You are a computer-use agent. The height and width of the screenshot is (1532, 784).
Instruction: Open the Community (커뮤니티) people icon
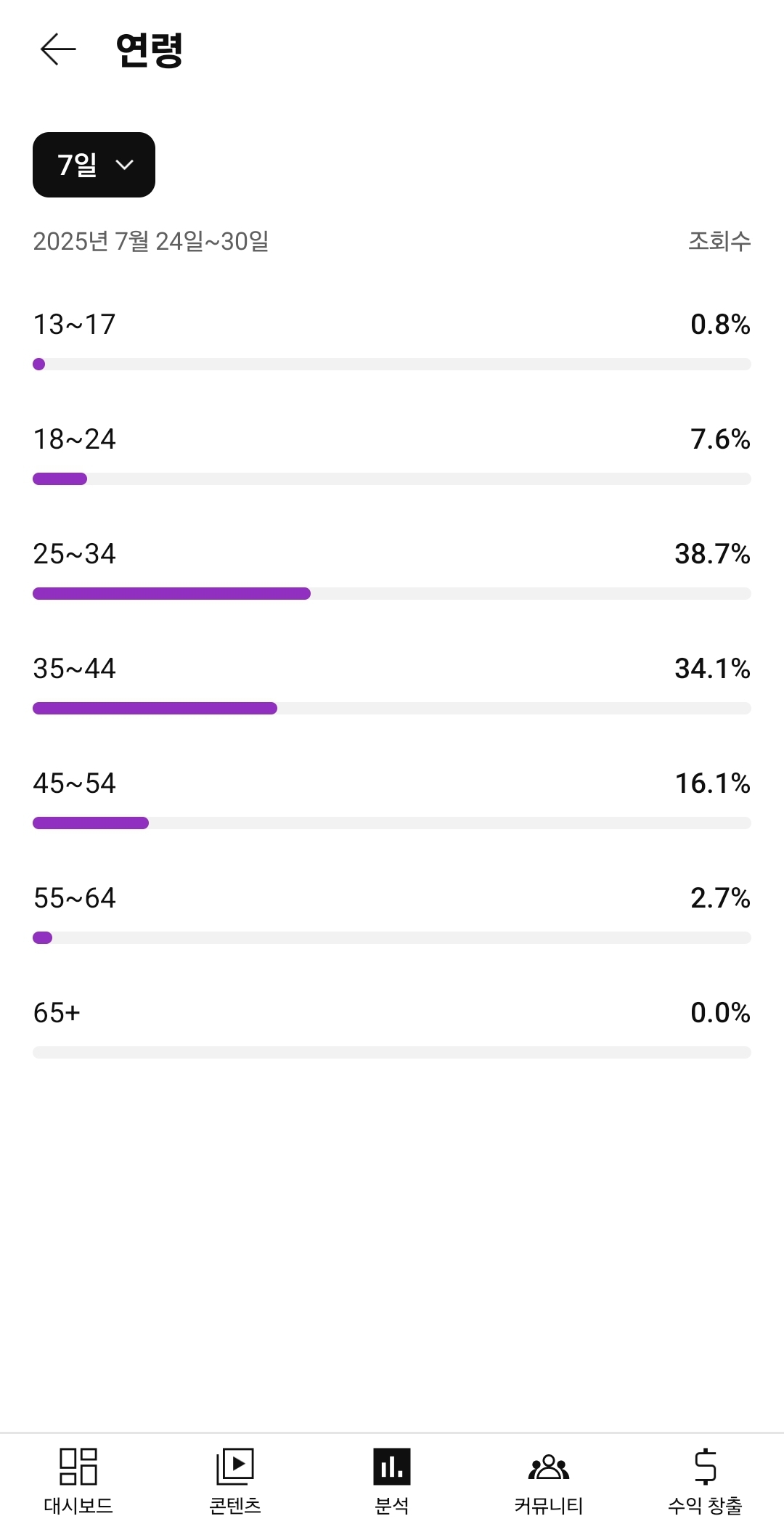coord(549,1466)
